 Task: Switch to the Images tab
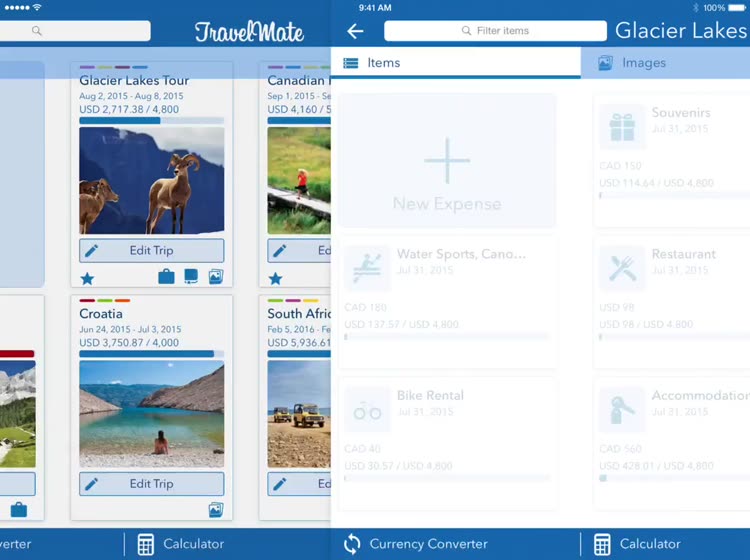tap(665, 63)
